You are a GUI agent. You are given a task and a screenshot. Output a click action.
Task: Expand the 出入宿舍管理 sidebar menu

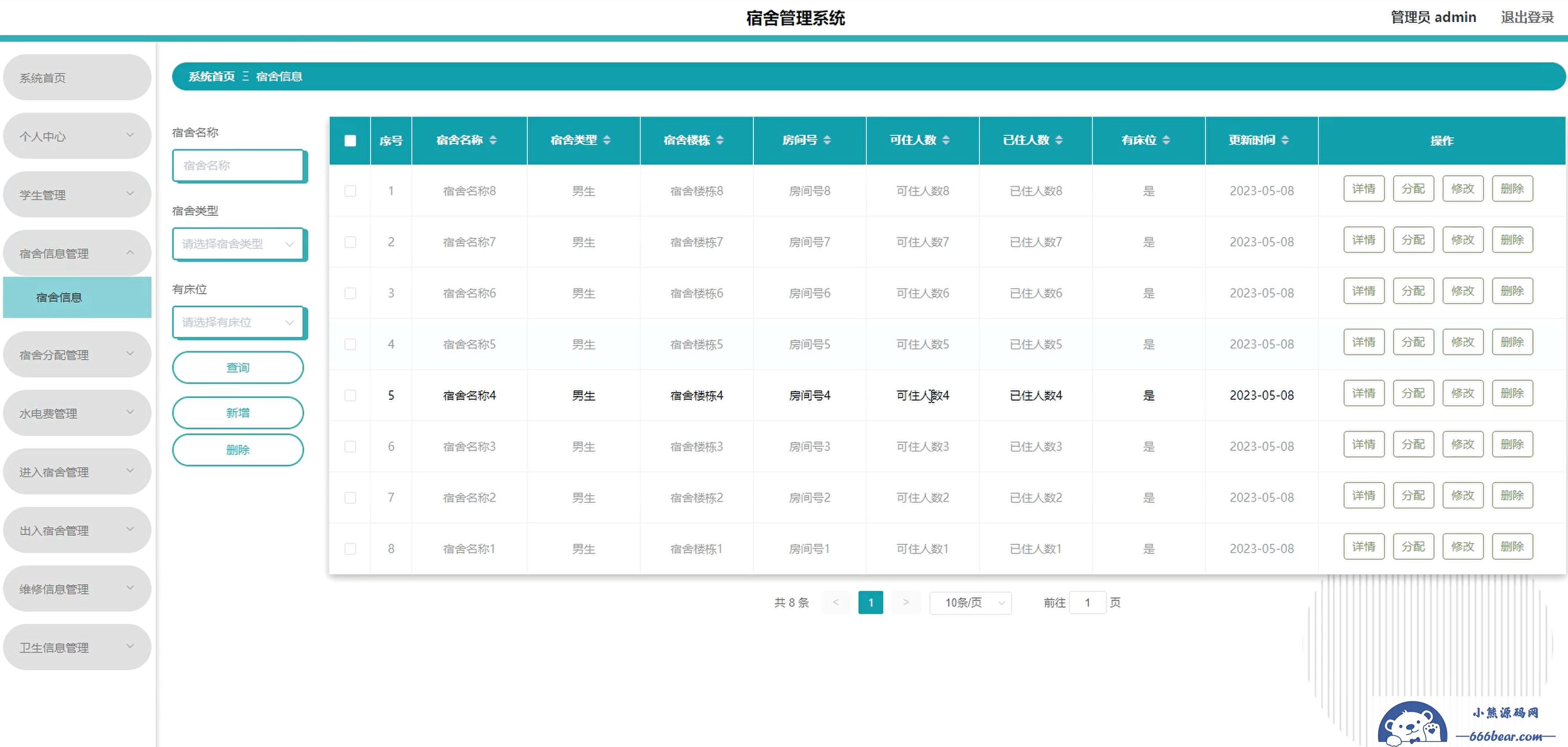pos(77,530)
